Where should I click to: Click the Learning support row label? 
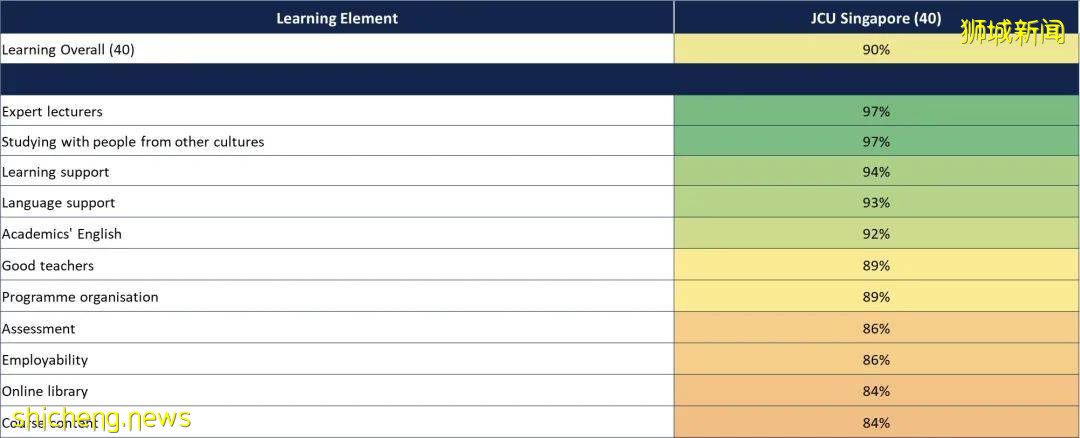[56, 172]
